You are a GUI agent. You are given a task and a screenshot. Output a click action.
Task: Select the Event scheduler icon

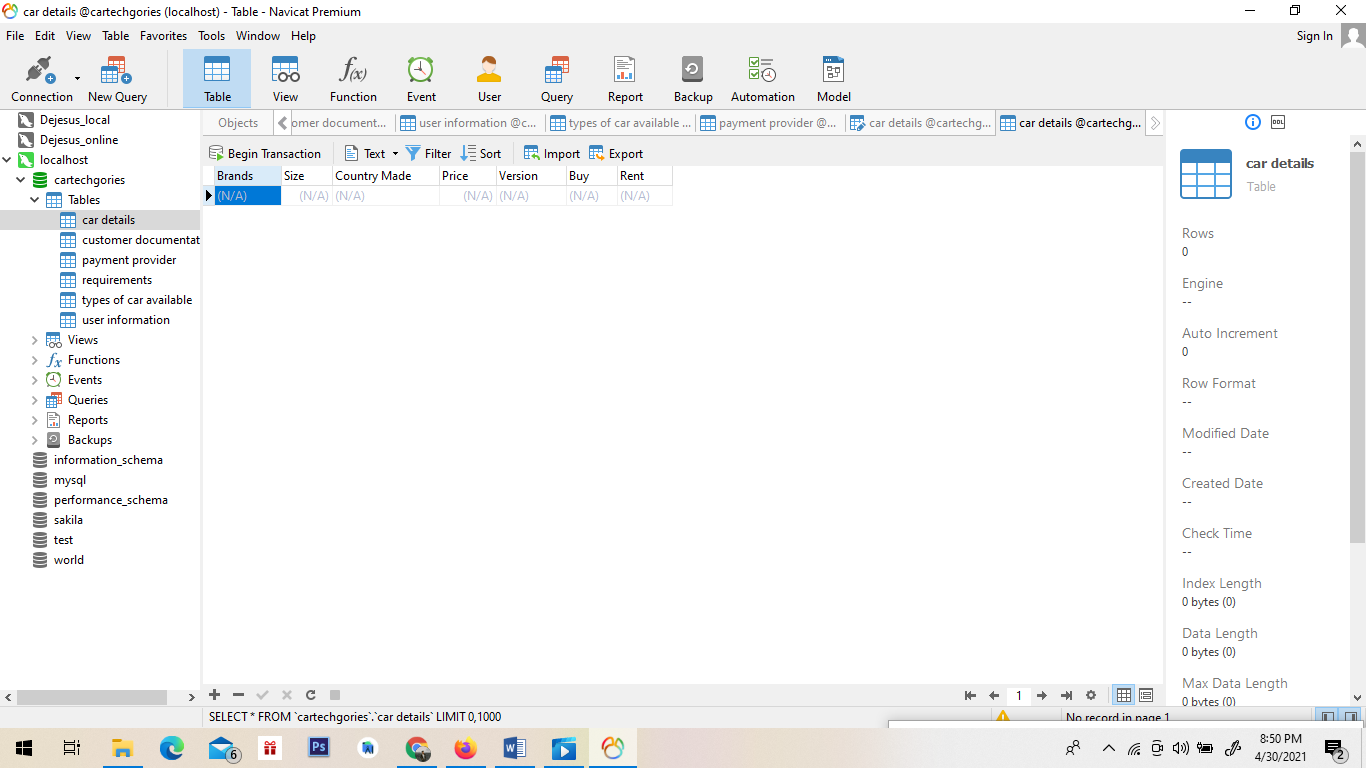click(421, 79)
